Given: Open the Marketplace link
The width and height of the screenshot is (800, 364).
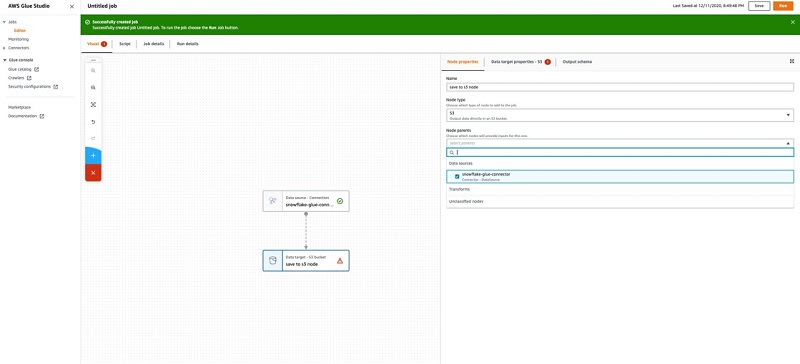Looking at the screenshot, I should [x=19, y=107].
